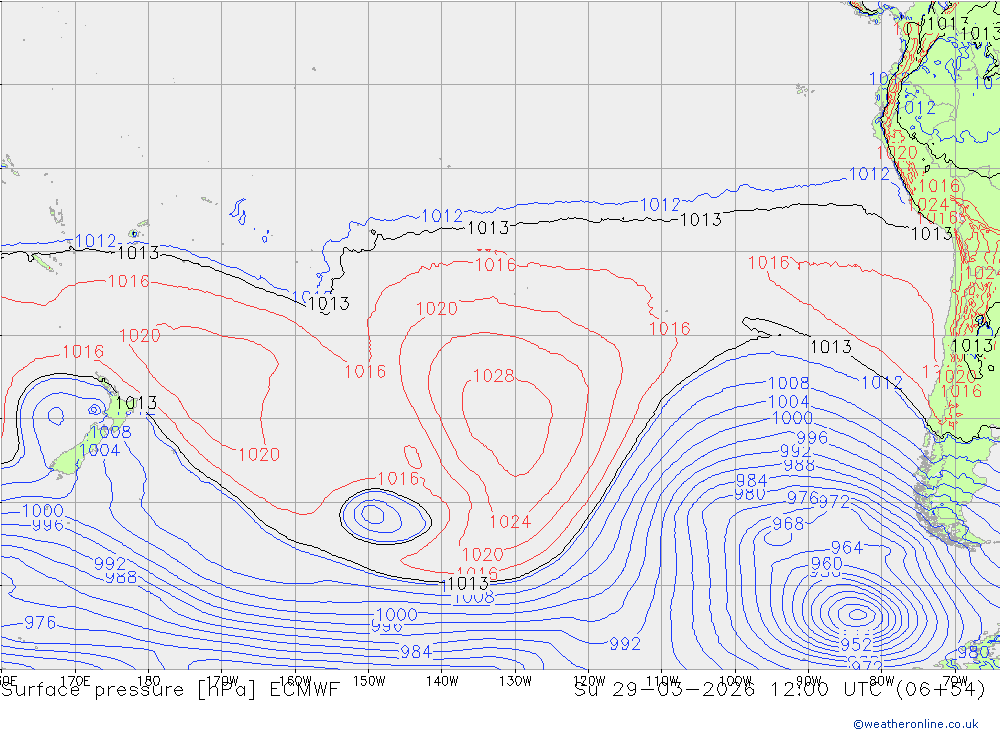Click the 1028 high pressure label

click(x=494, y=376)
